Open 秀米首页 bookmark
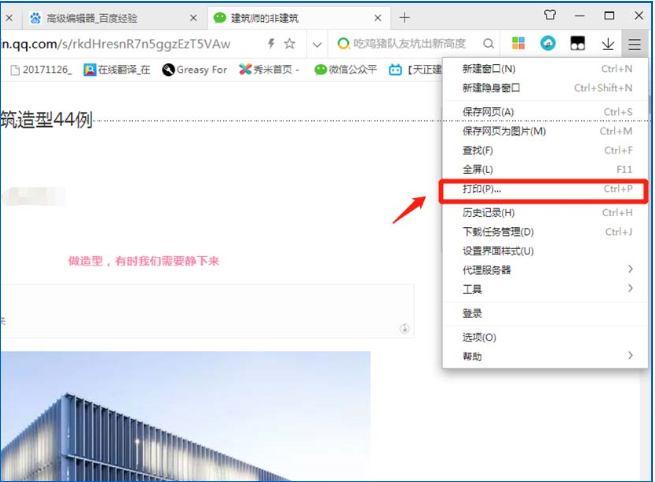 269,70
